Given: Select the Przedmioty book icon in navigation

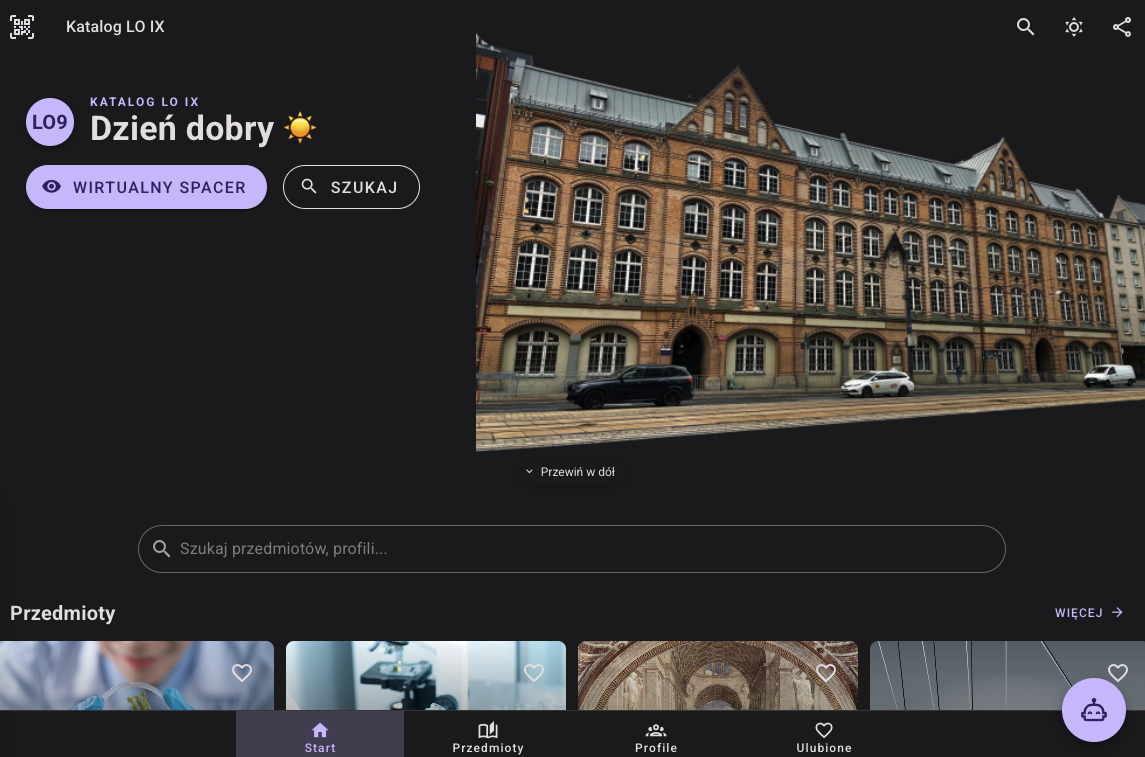Looking at the screenshot, I should click(x=488, y=730).
